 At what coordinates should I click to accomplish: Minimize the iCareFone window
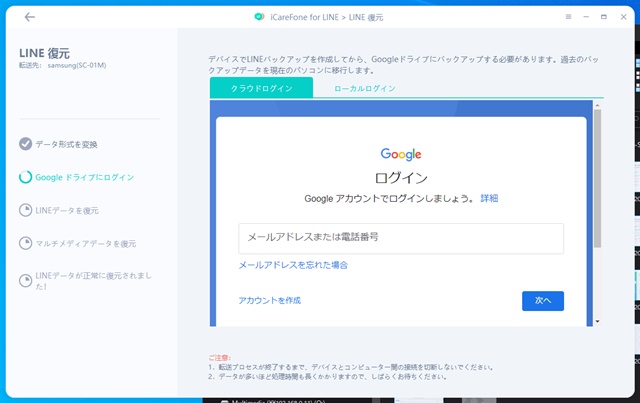point(586,17)
